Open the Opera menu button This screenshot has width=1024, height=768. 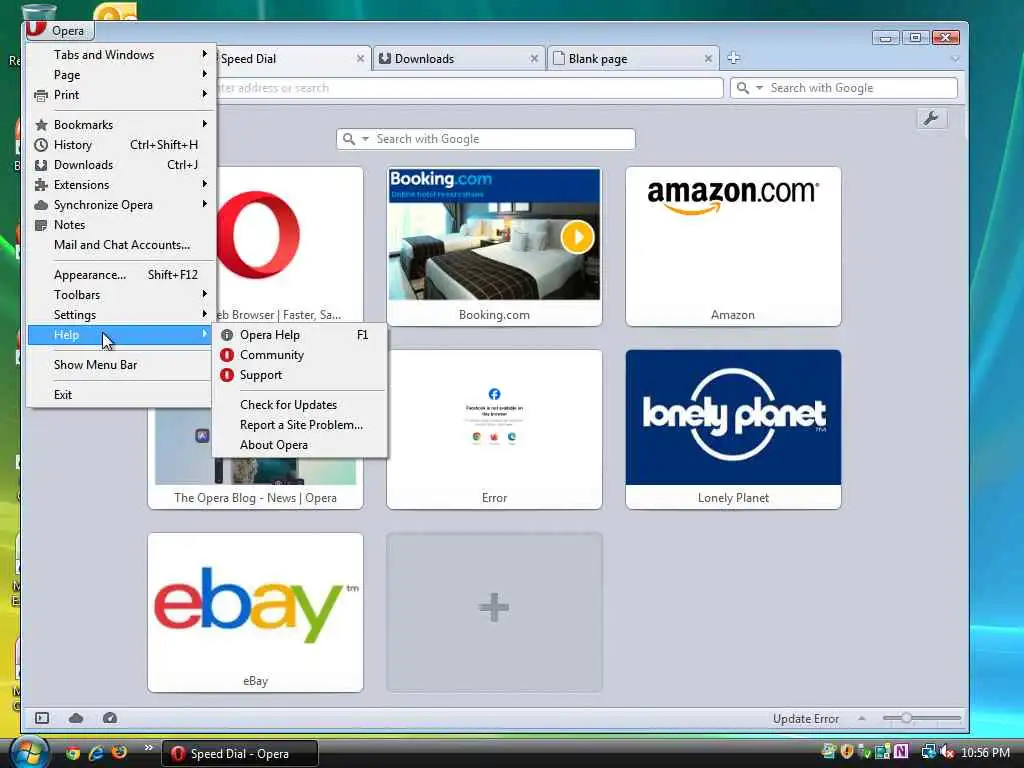click(x=59, y=30)
